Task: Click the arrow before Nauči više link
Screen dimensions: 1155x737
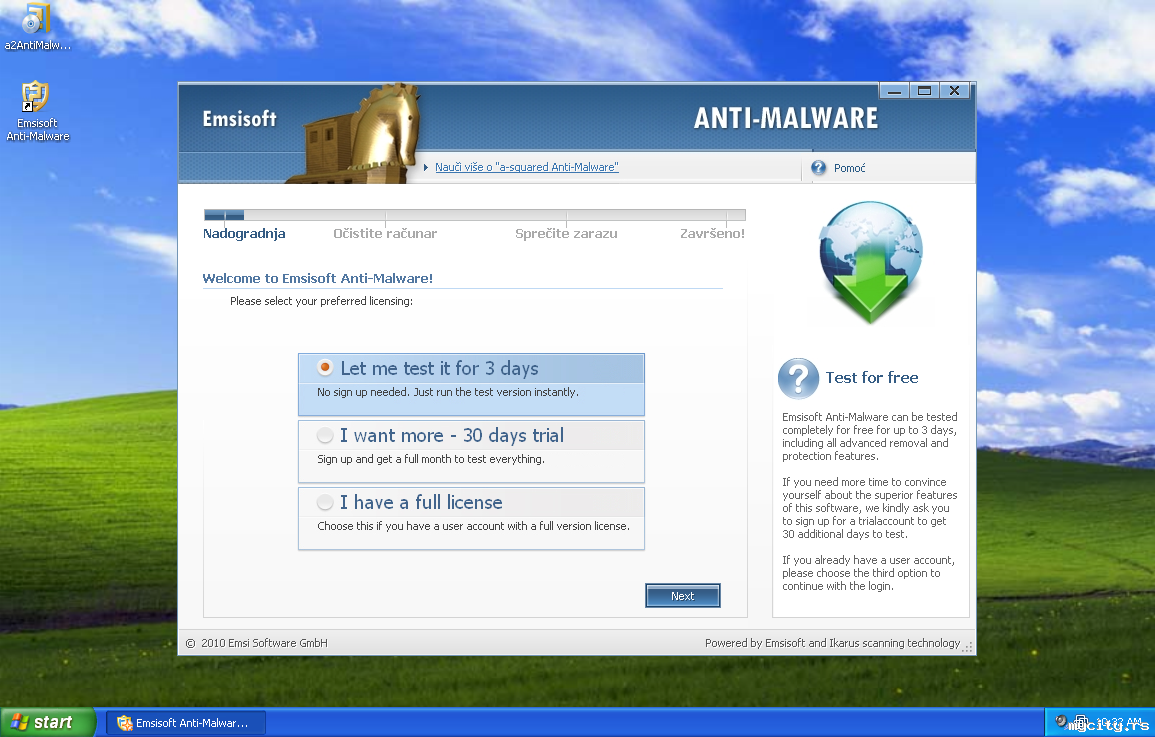Action: pos(426,167)
